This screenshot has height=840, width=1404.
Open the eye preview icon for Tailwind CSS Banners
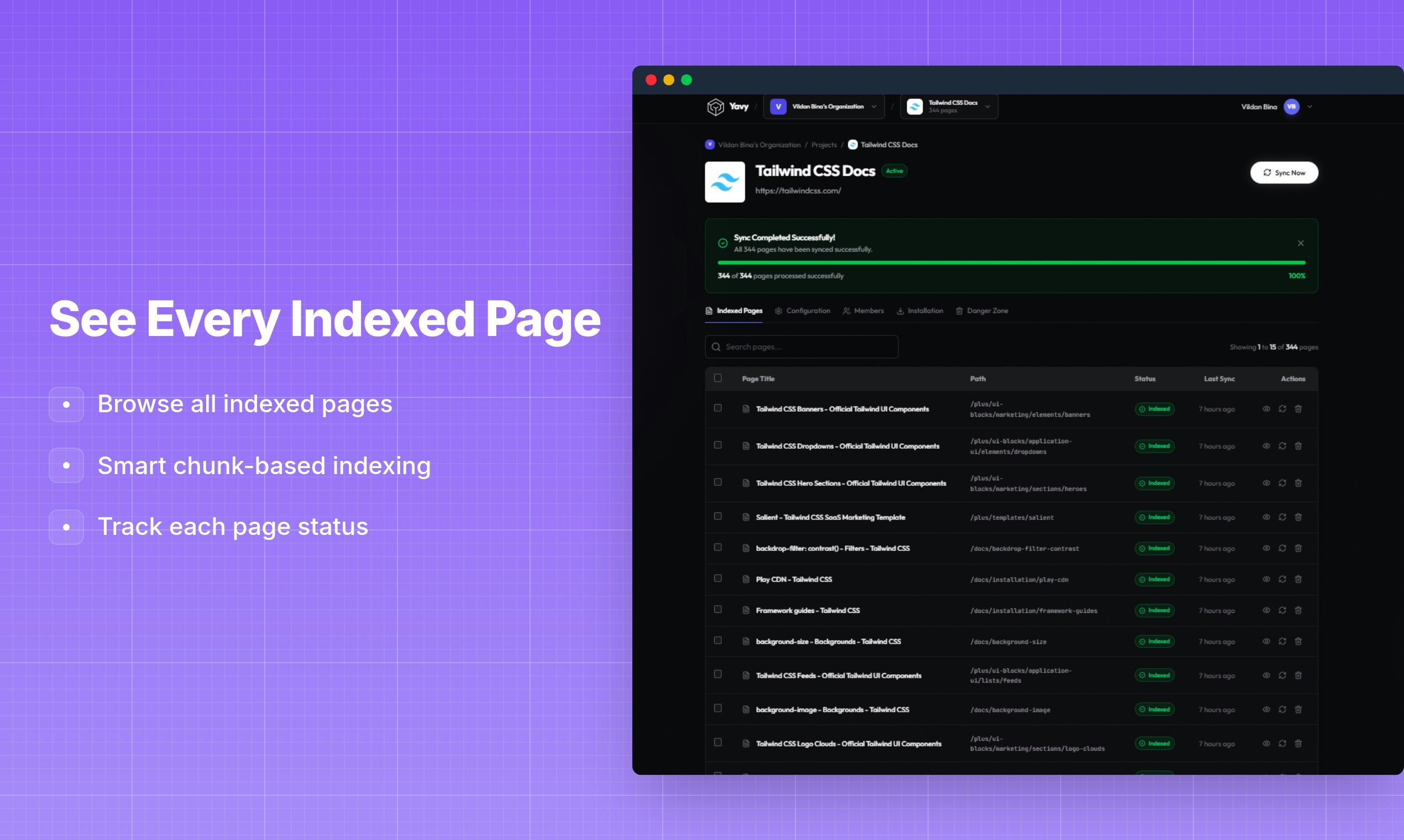click(x=1266, y=409)
